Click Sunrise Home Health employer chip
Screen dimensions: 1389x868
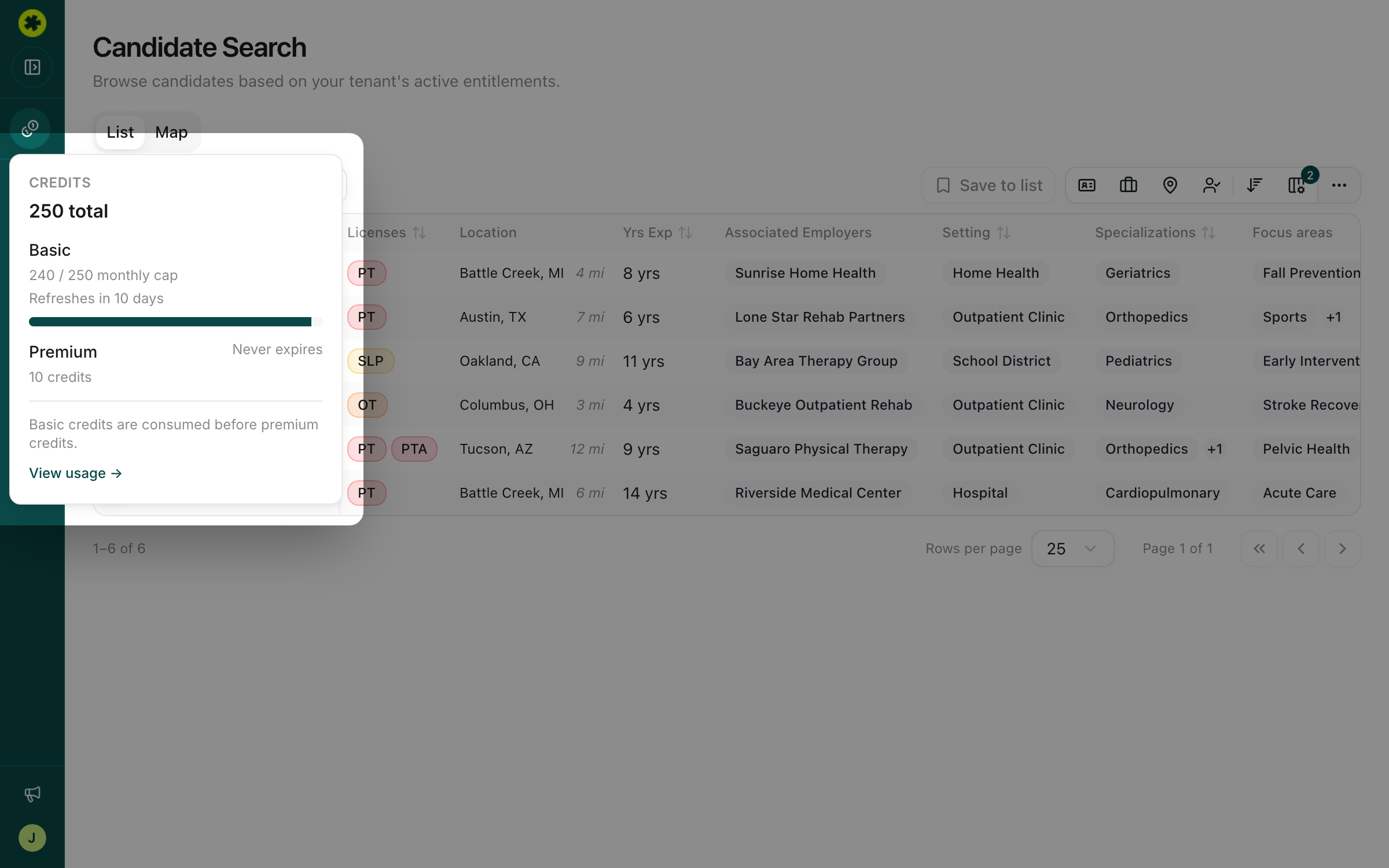[x=806, y=273]
